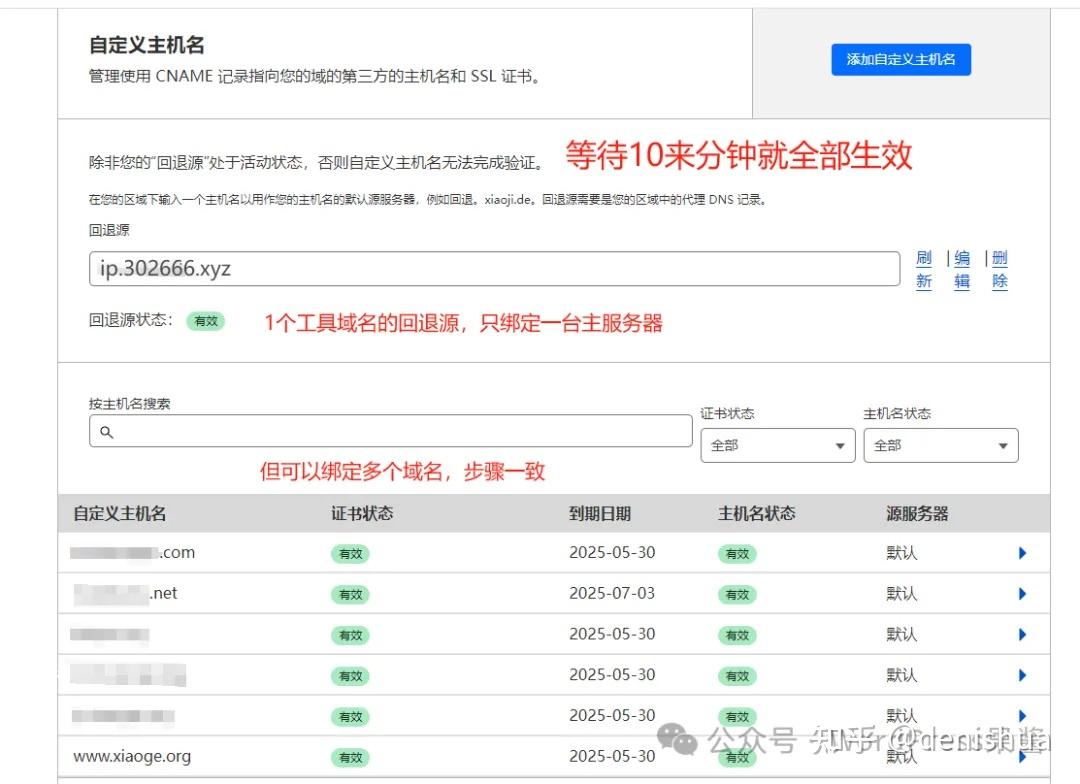Expand the .net hostname row details
1080x784 pixels.
click(x=1022, y=593)
